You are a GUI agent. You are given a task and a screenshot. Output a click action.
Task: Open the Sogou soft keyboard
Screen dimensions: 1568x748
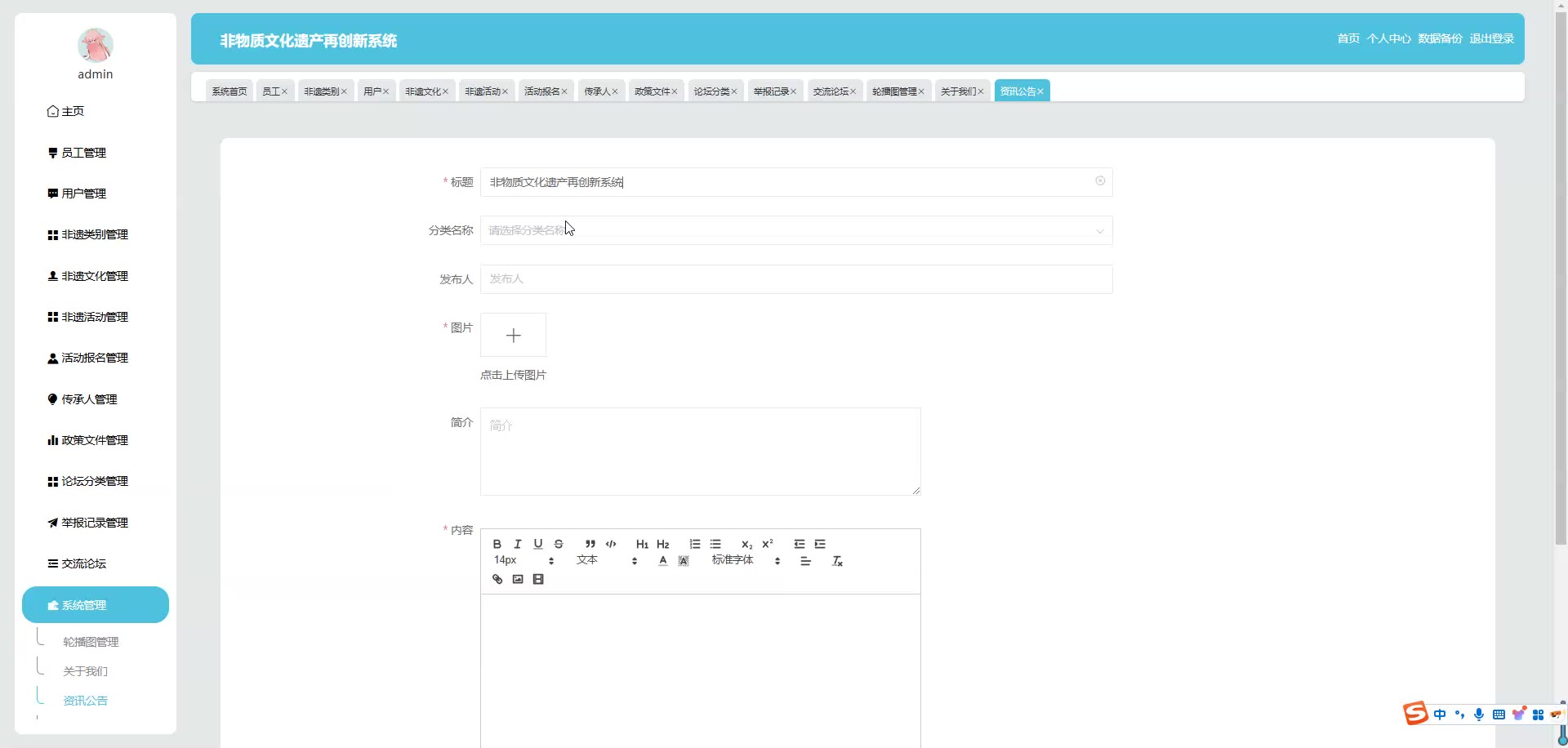(1499, 715)
